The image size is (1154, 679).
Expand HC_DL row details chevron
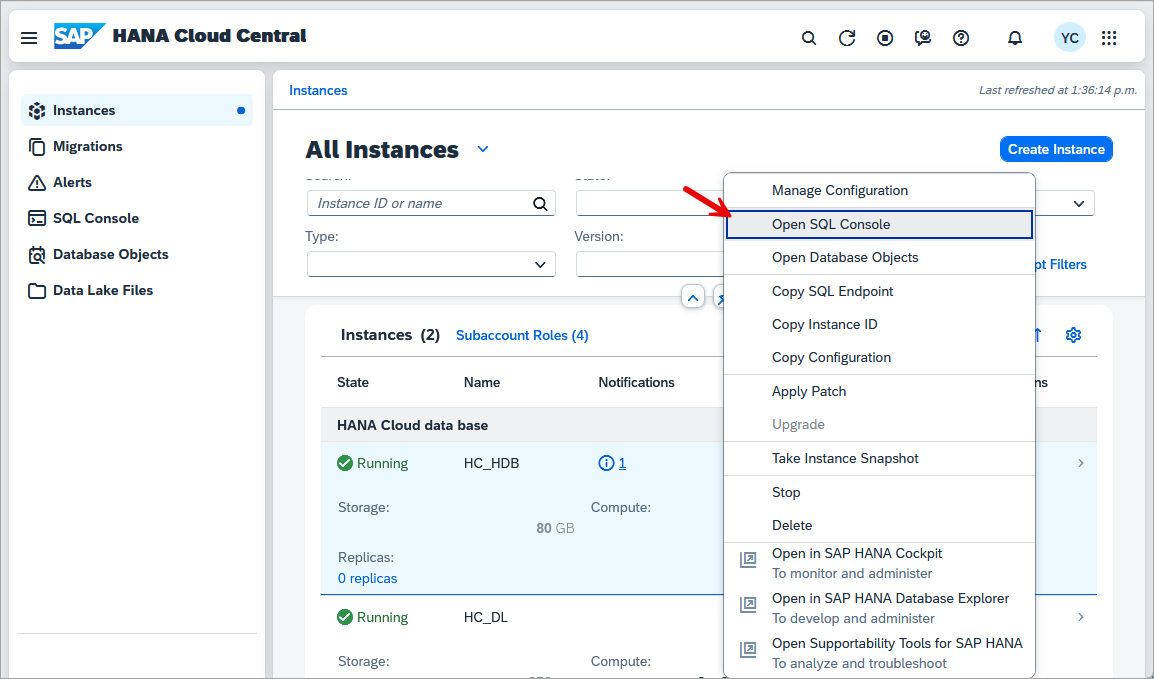(x=1080, y=617)
